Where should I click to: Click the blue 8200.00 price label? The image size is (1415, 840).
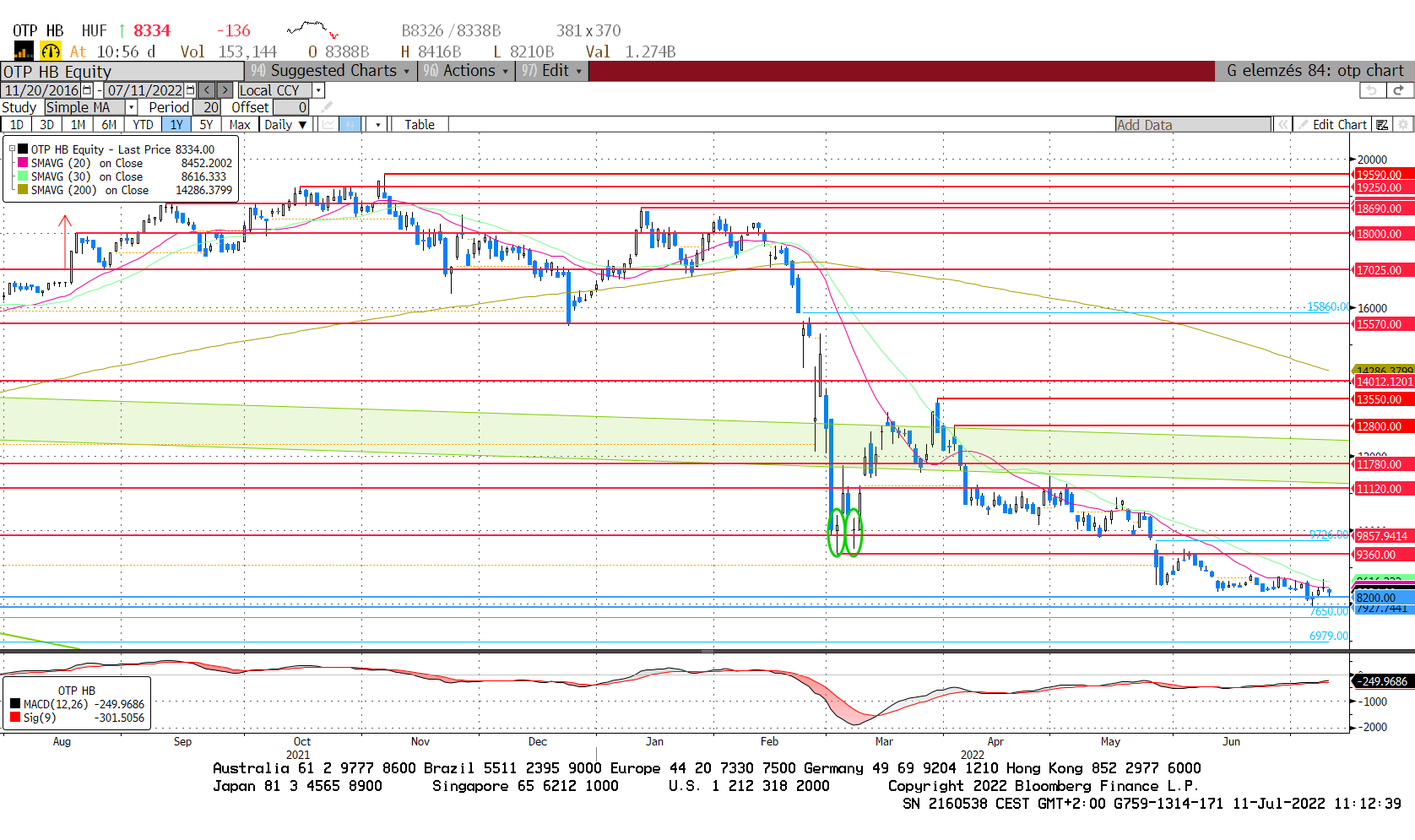click(x=1384, y=598)
